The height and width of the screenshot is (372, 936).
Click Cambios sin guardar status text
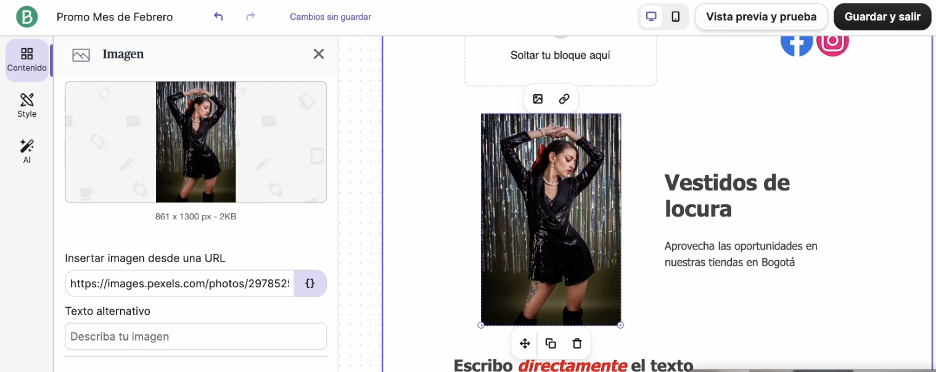[330, 17]
